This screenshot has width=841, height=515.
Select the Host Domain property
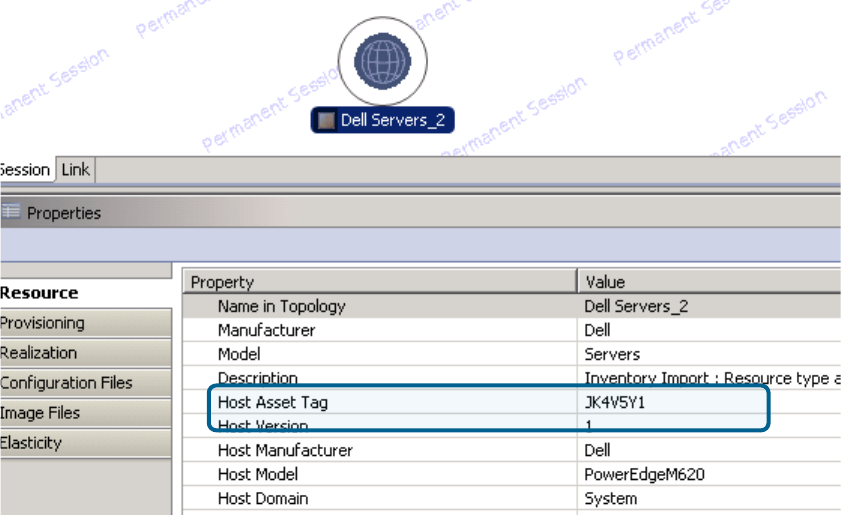point(263,499)
